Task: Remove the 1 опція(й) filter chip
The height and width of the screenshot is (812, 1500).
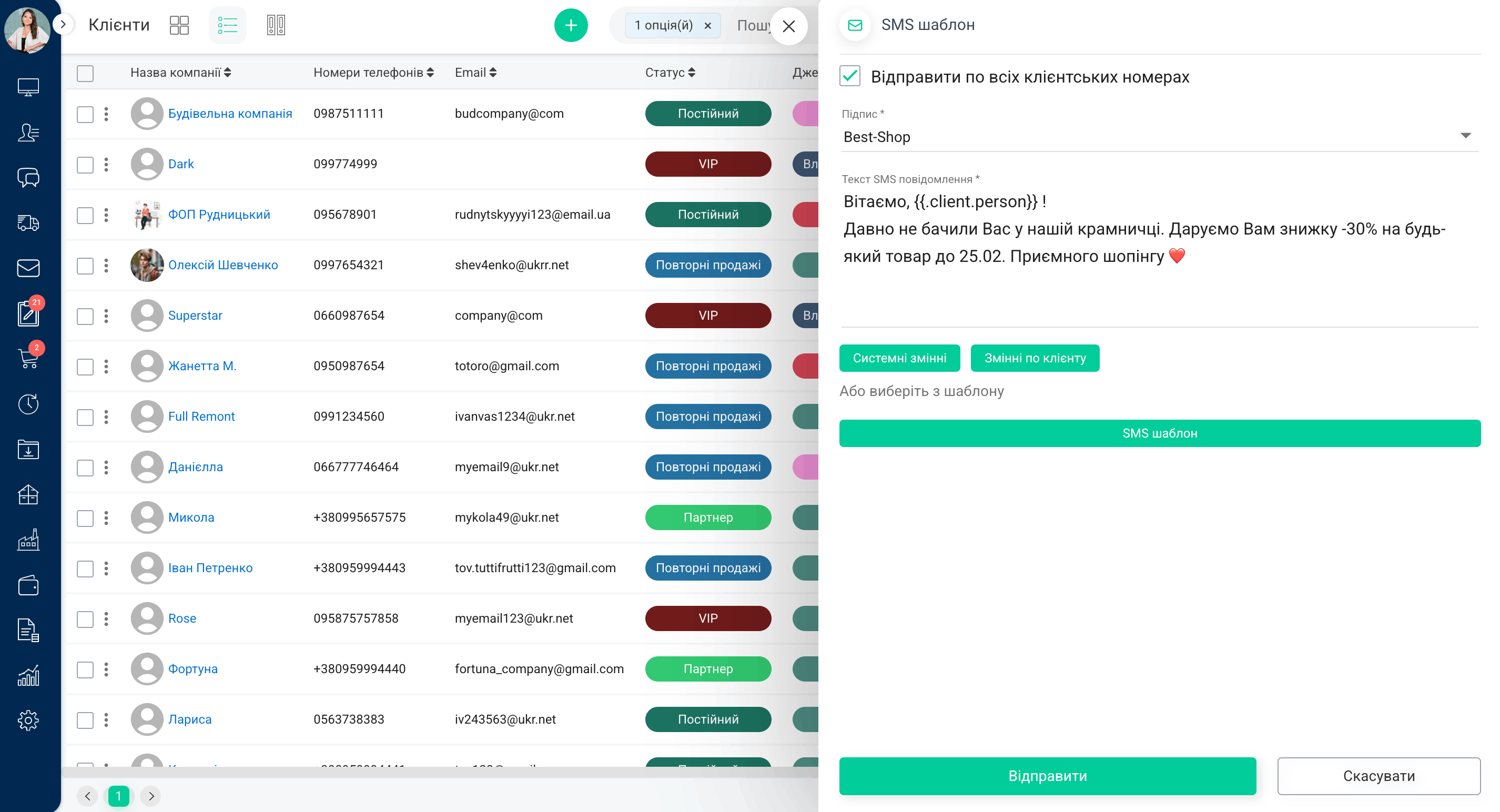Action: pyautogui.click(x=708, y=26)
